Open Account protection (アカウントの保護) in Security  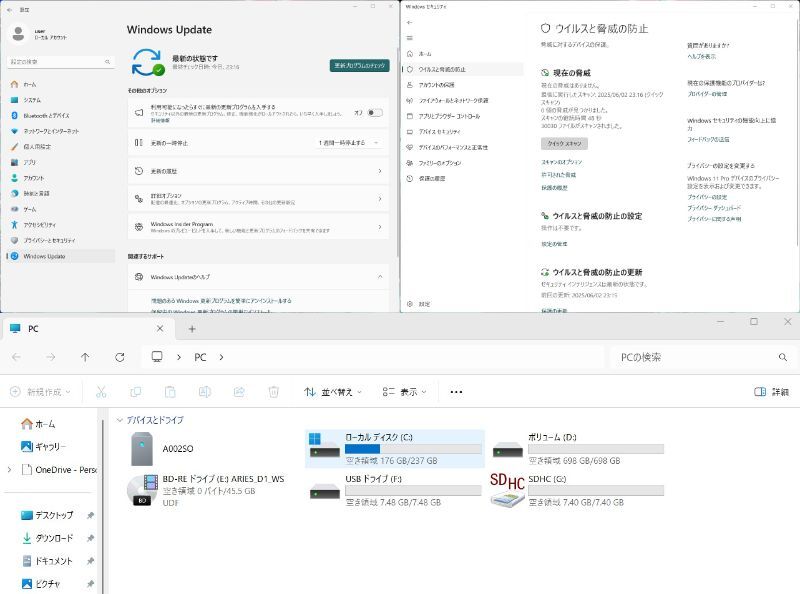pyautogui.click(x=463, y=85)
